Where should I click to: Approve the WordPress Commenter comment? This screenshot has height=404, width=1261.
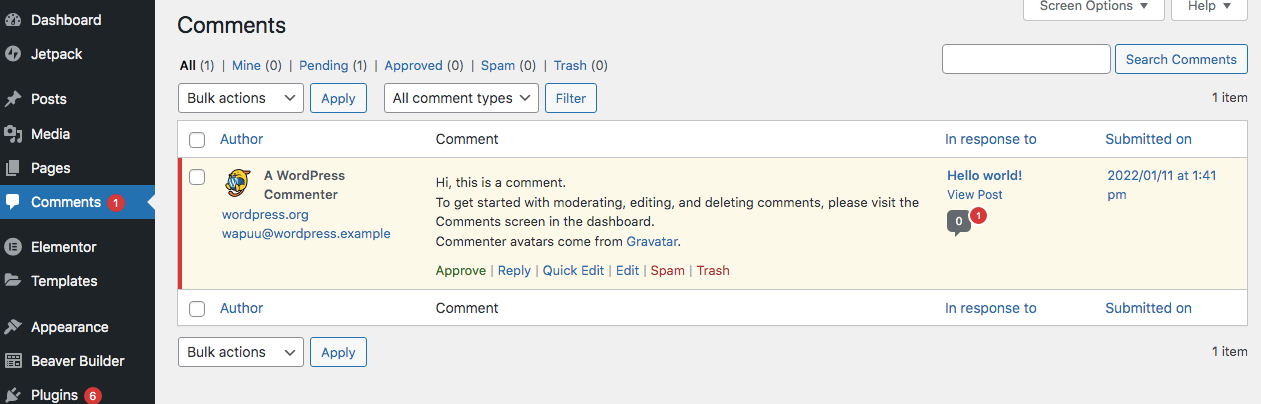(460, 271)
